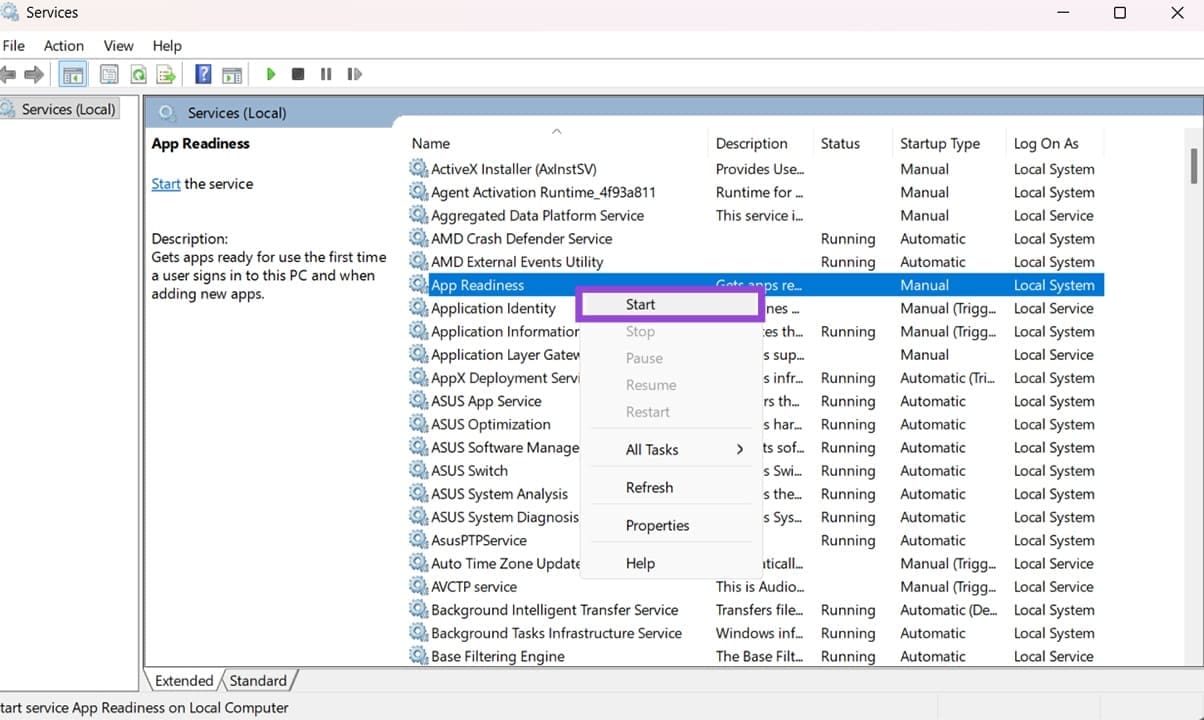The height and width of the screenshot is (720, 1204).
Task: Expand All Tasks in the context menu
Action: (654, 449)
